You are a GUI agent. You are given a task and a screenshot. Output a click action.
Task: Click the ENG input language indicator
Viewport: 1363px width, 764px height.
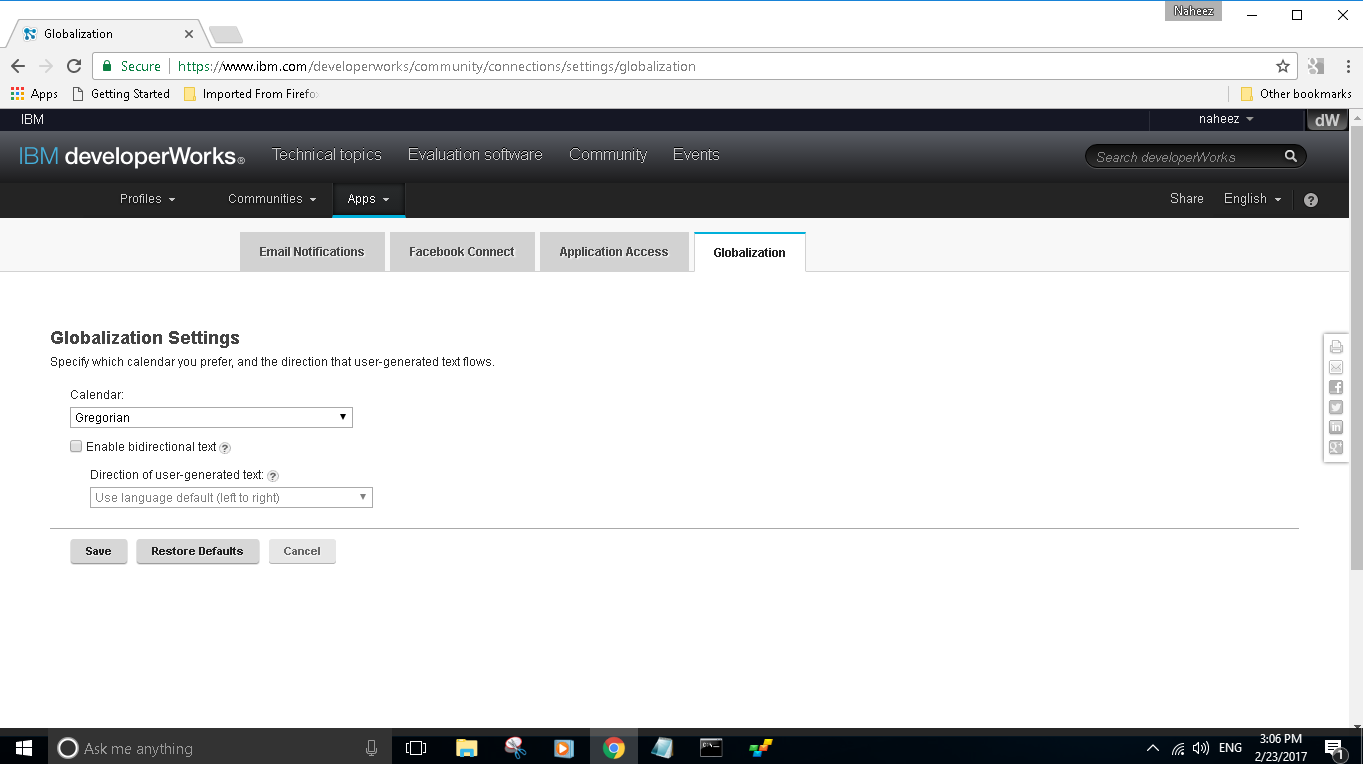coord(1230,748)
